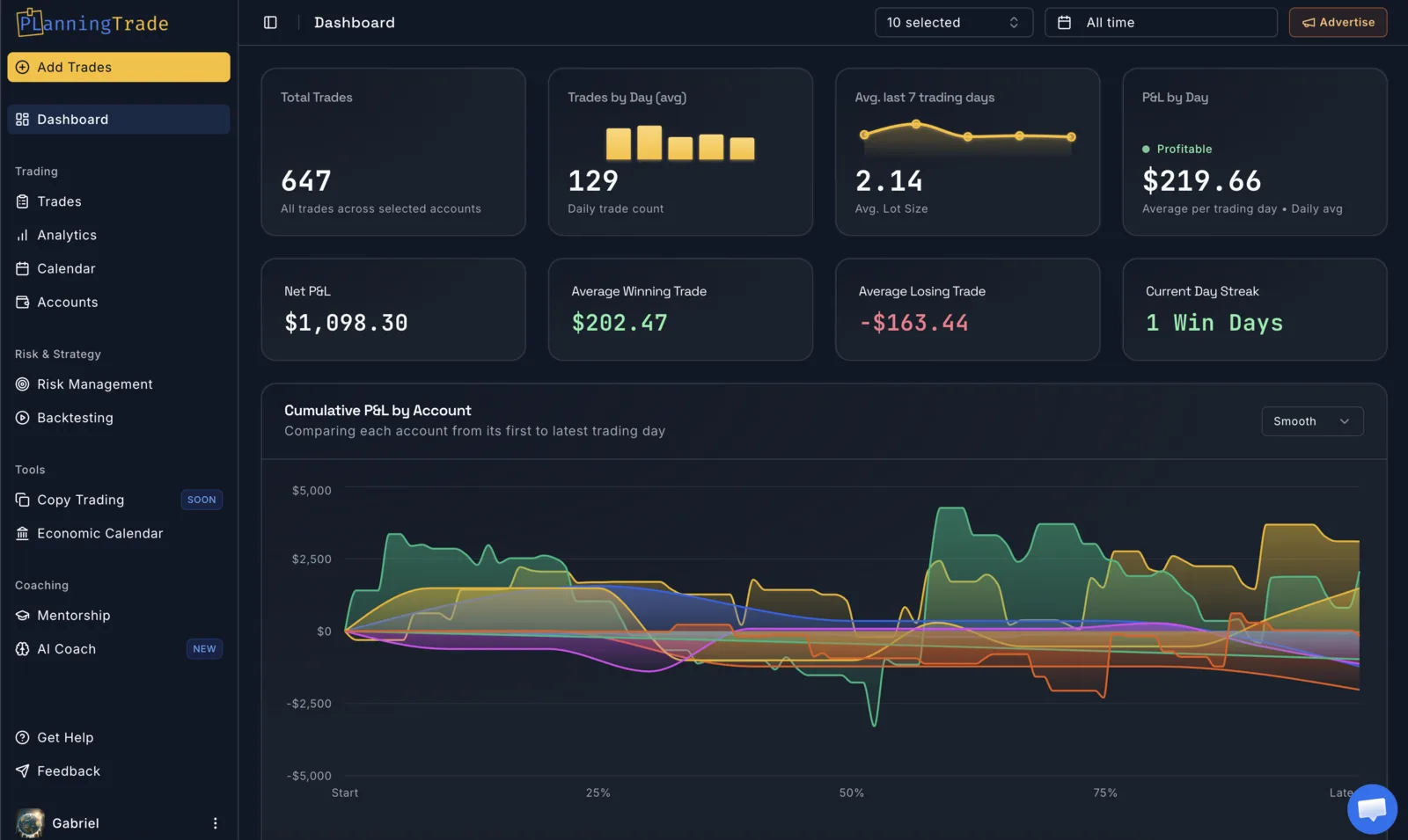Click the 1 Win Days streak text
This screenshot has width=1408, height=840.
tap(1214, 323)
